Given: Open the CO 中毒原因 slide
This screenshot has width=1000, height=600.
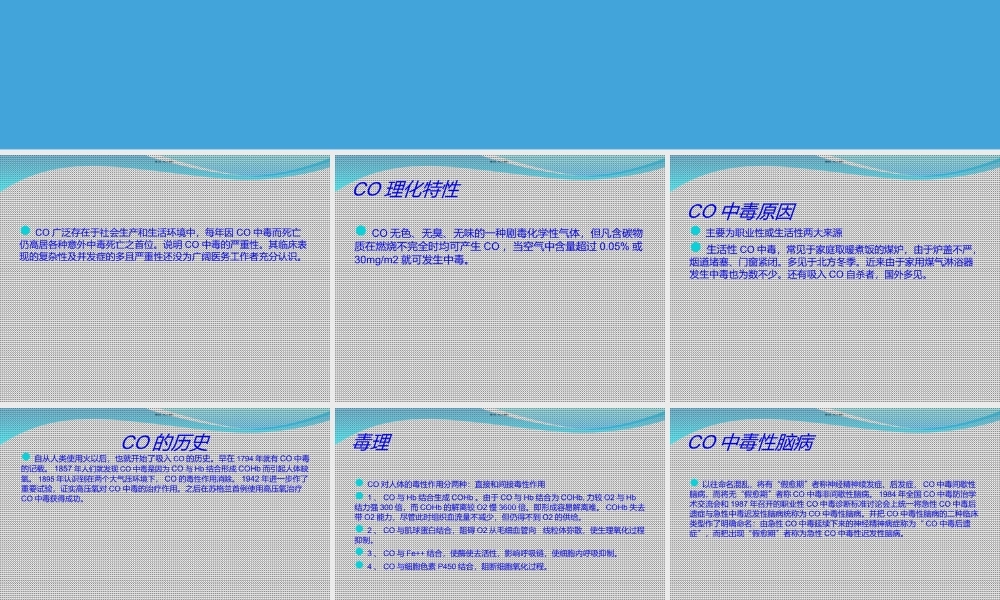Looking at the screenshot, I should [835, 278].
